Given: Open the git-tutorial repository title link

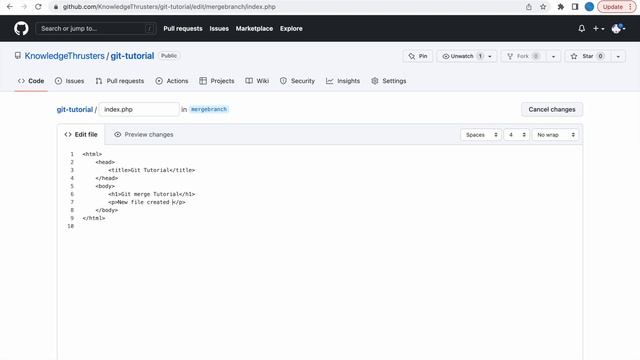Looking at the screenshot, I should pos(132,56).
